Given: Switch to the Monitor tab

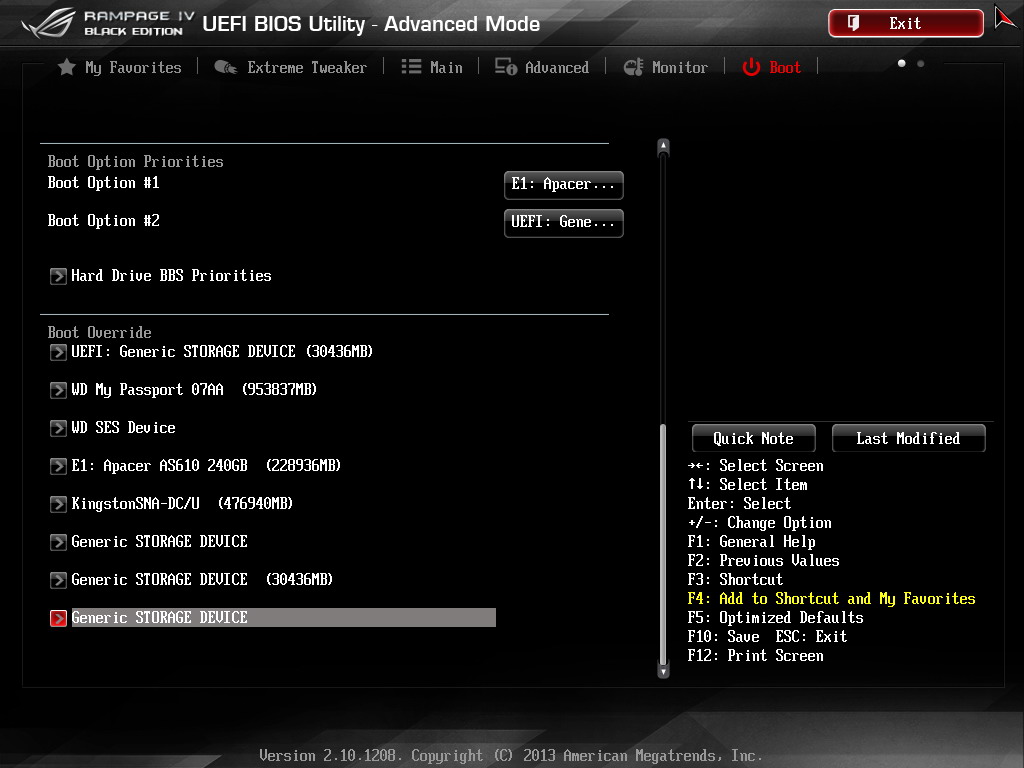Looking at the screenshot, I should [665, 67].
